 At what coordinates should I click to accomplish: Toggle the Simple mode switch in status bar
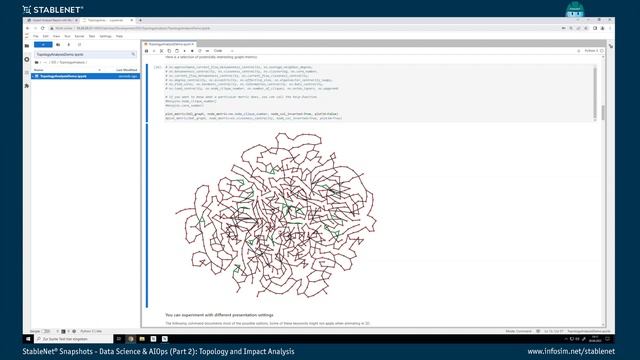tap(47, 331)
